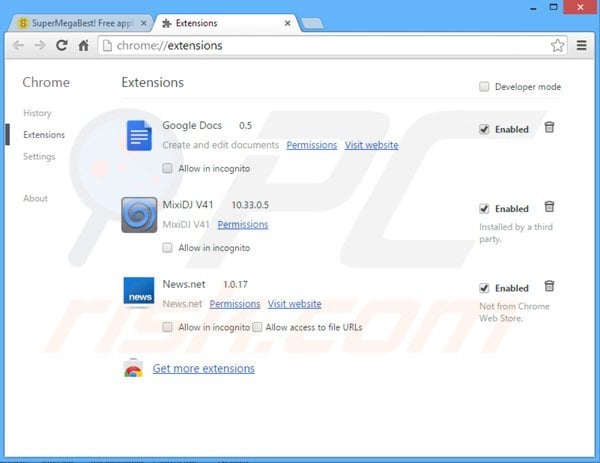Visit News.net website link
Screen dimensions: 600x463
[x=295, y=304]
